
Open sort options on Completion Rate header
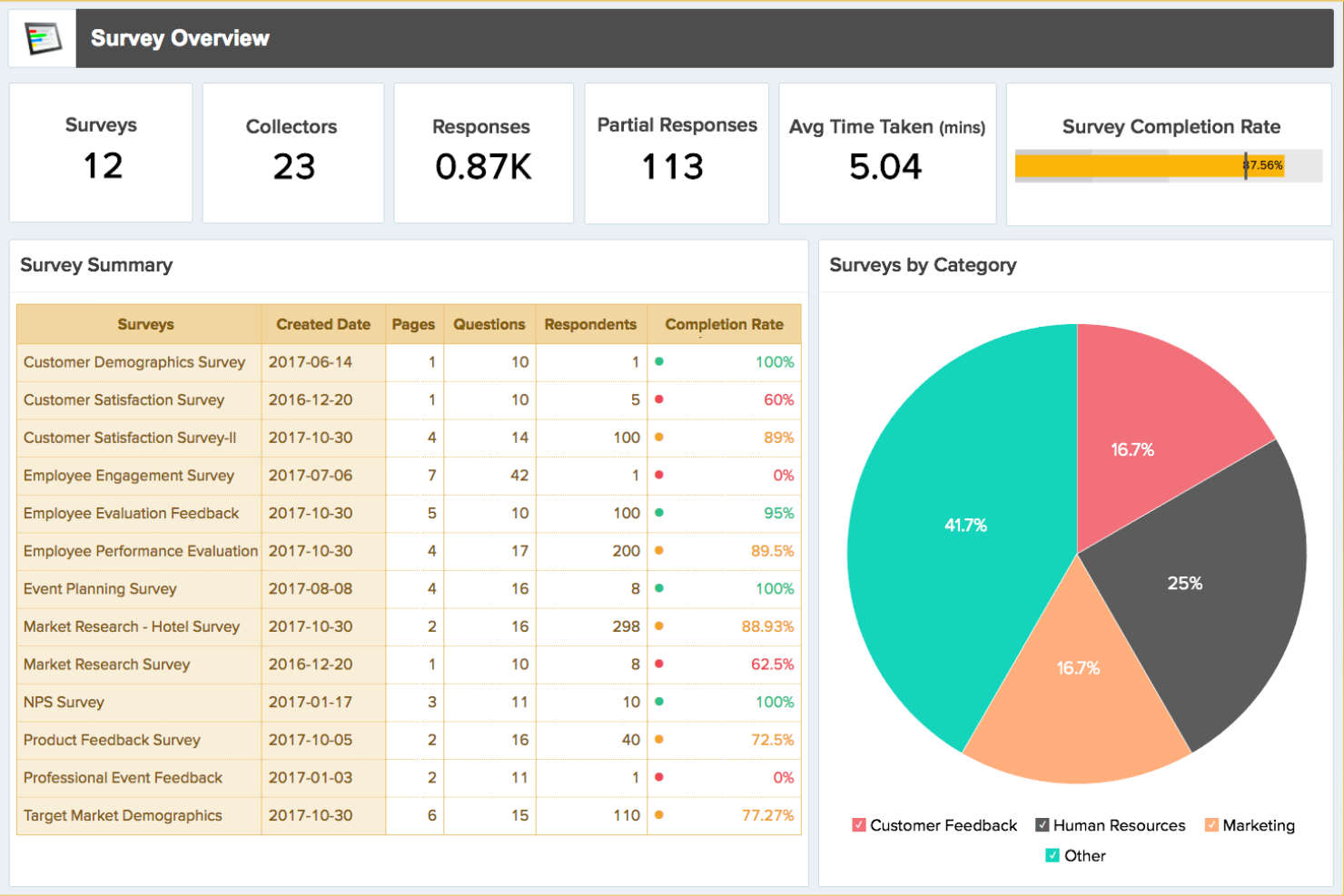pyautogui.click(x=724, y=324)
